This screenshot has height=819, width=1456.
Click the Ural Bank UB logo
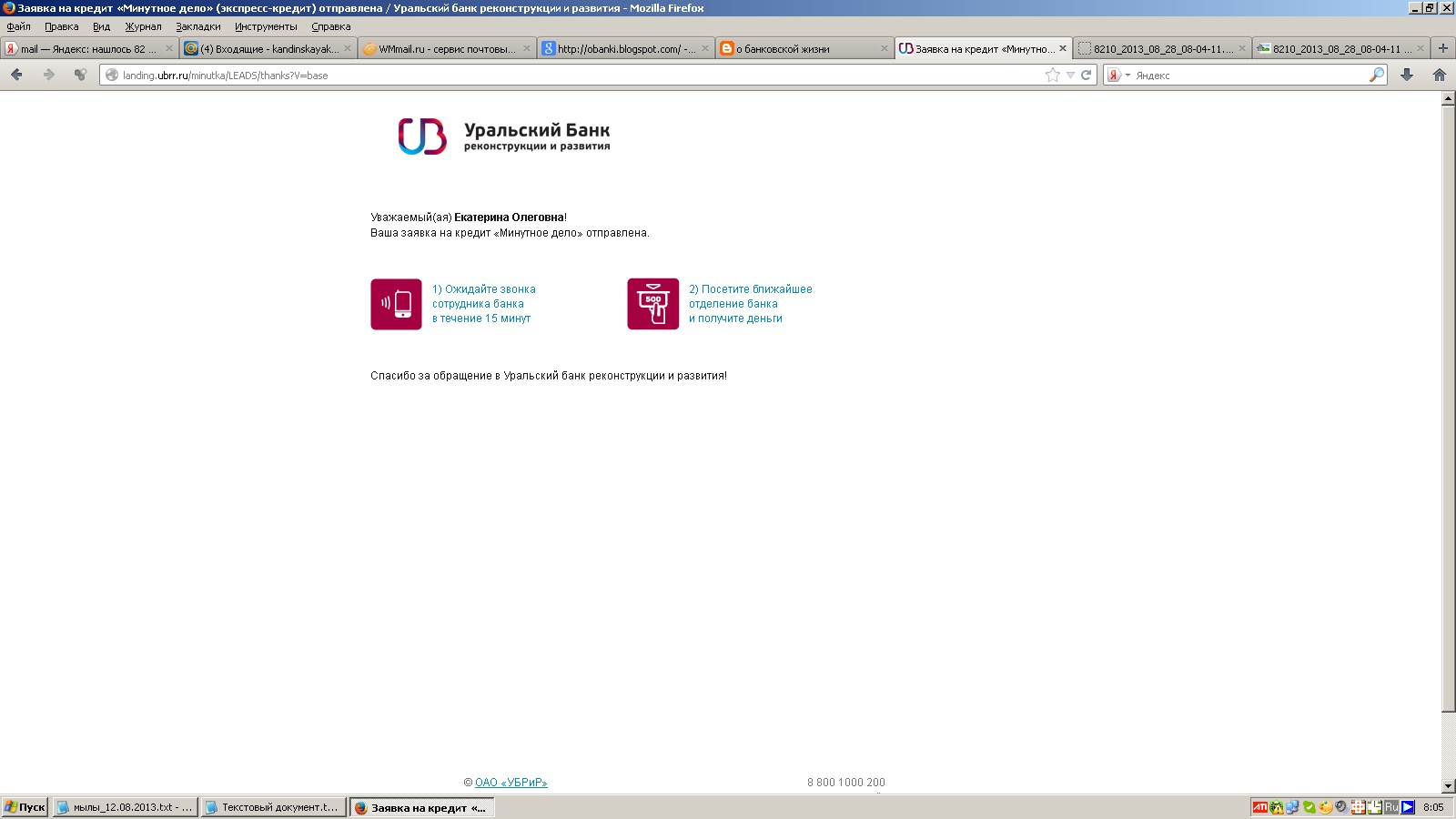[x=422, y=136]
